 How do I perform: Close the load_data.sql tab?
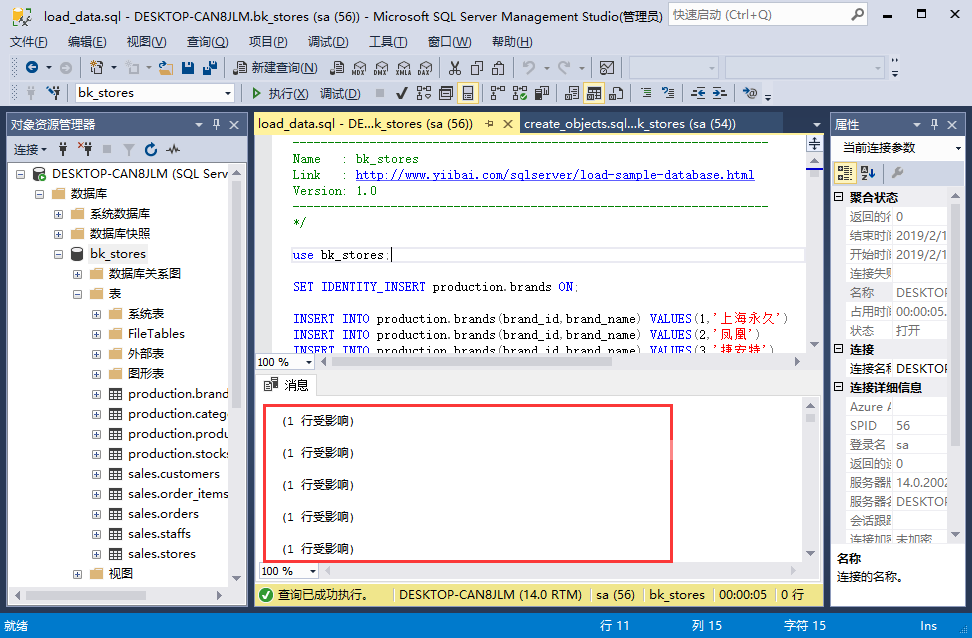(508, 124)
